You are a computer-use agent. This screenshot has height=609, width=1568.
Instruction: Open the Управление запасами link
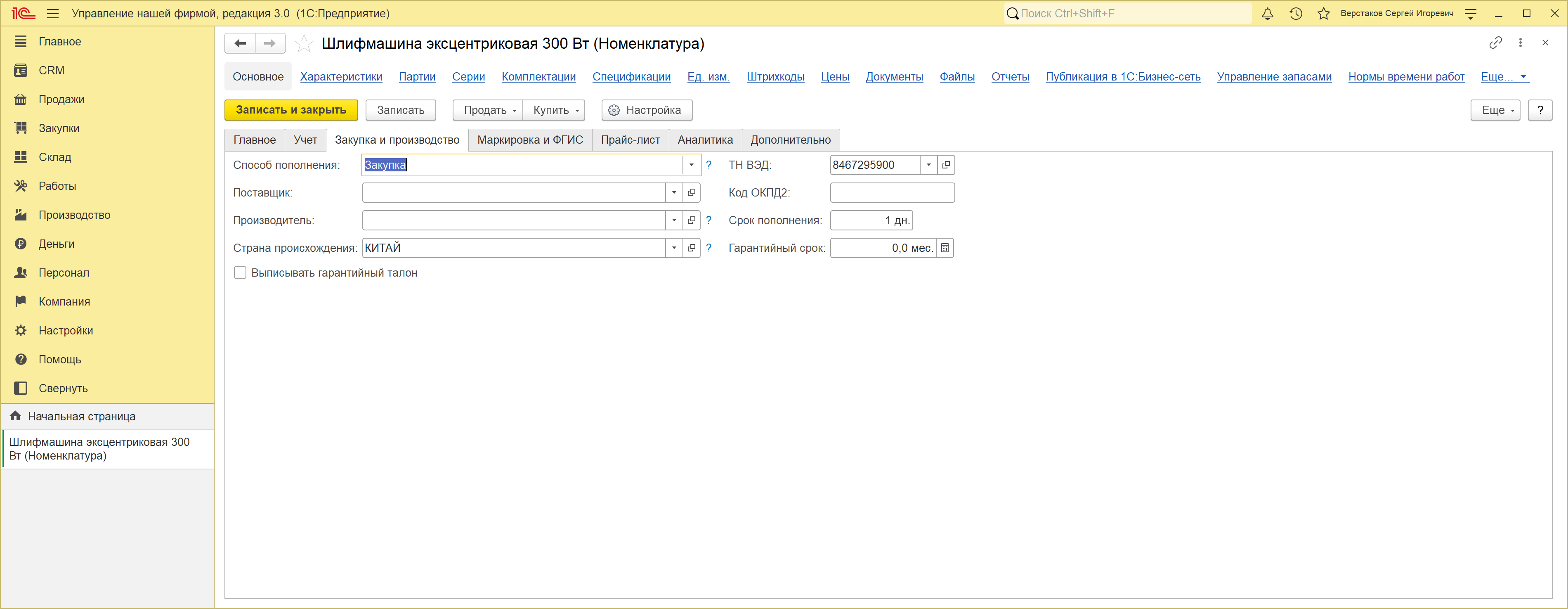[1274, 77]
